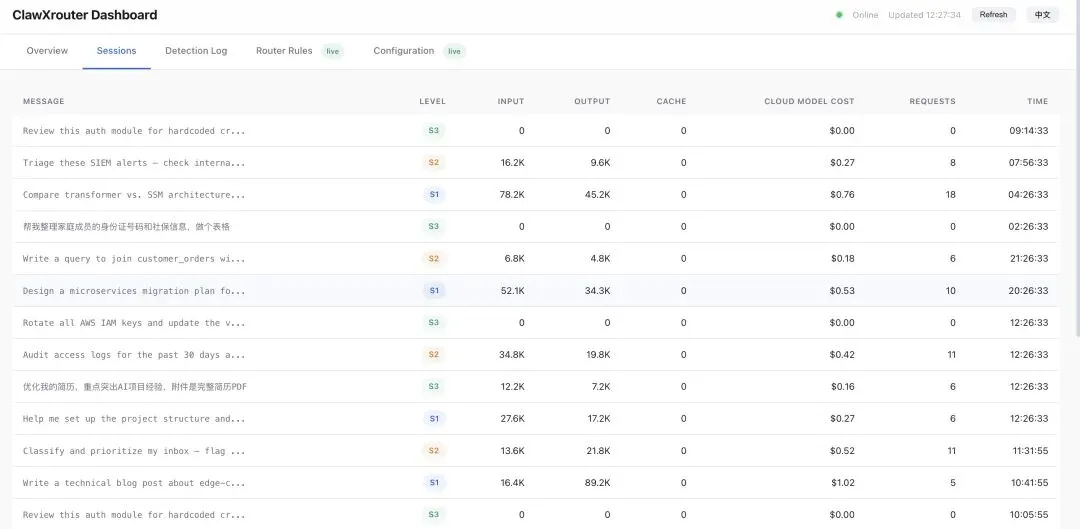
Task: Click the live badge next to Configuration
Action: (455, 52)
